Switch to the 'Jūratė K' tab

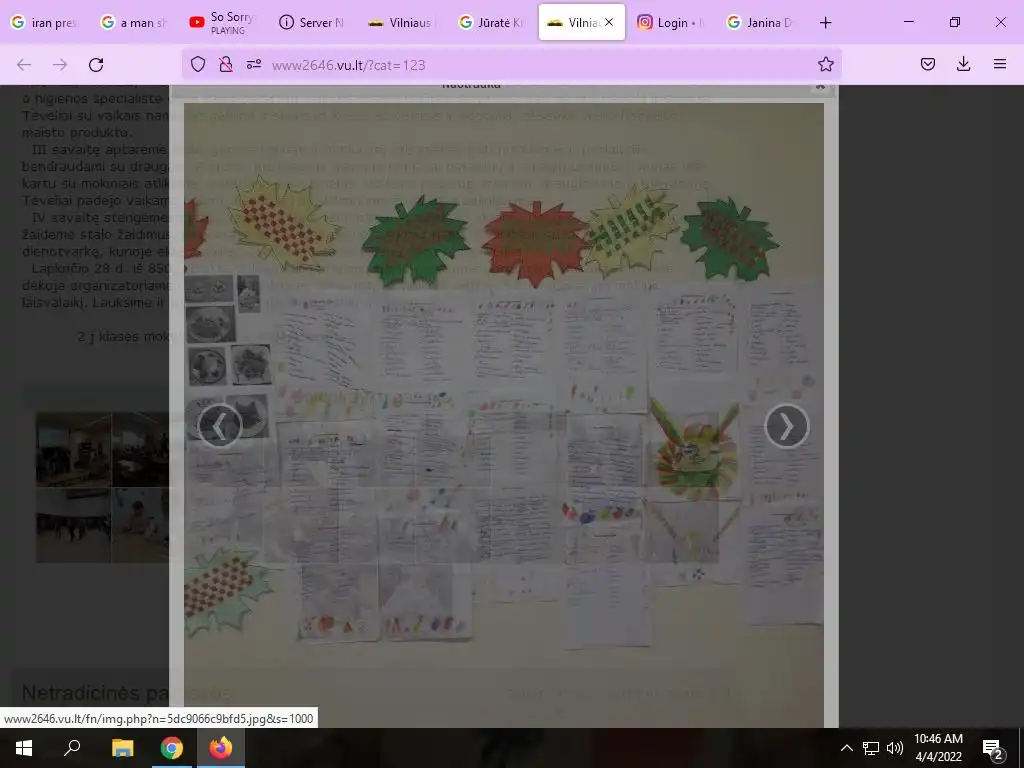click(x=492, y=23)
